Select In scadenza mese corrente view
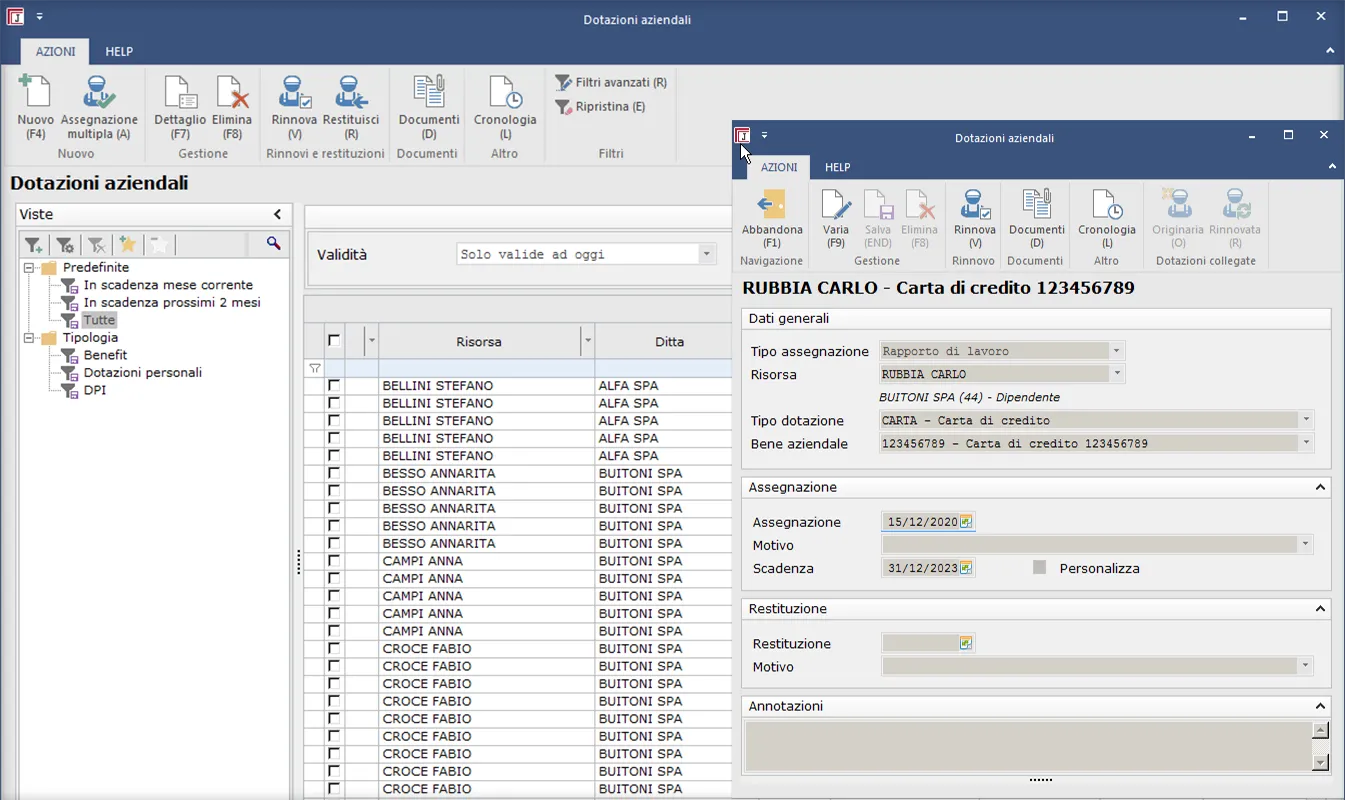1345x800 pixels. pos(168,285)
